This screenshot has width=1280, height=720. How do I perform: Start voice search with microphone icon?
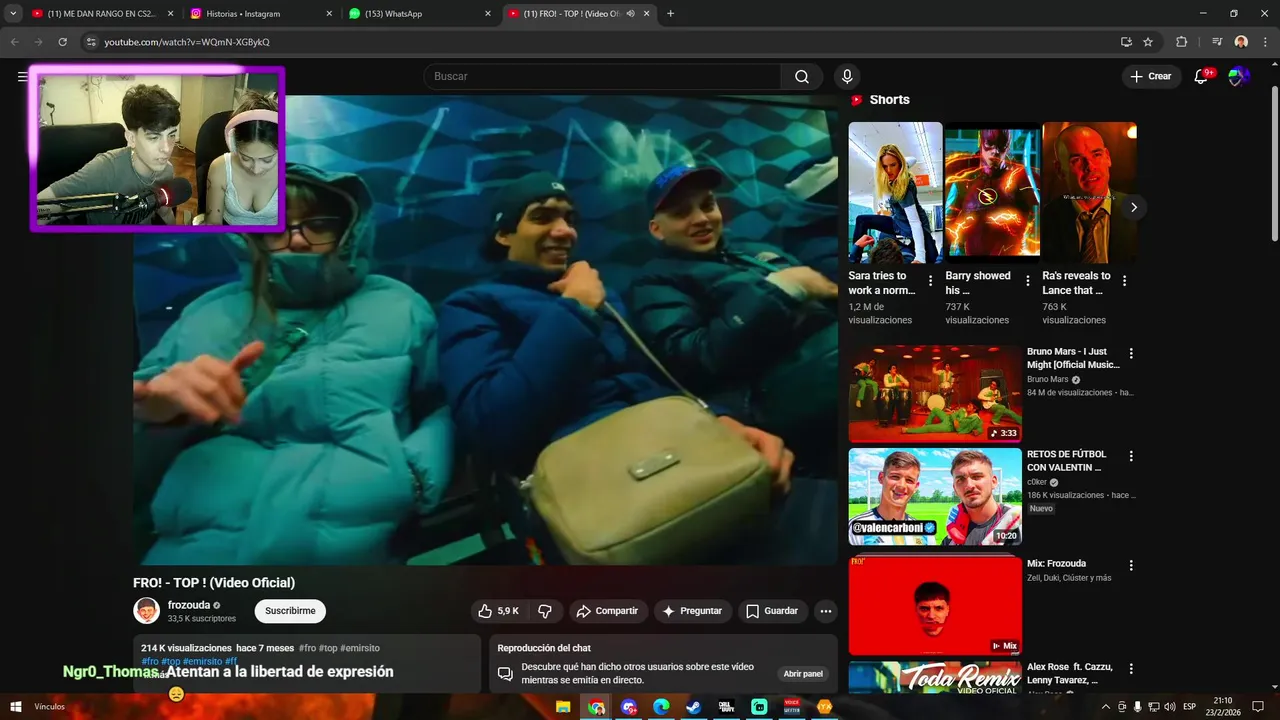[x=847, y=77]
